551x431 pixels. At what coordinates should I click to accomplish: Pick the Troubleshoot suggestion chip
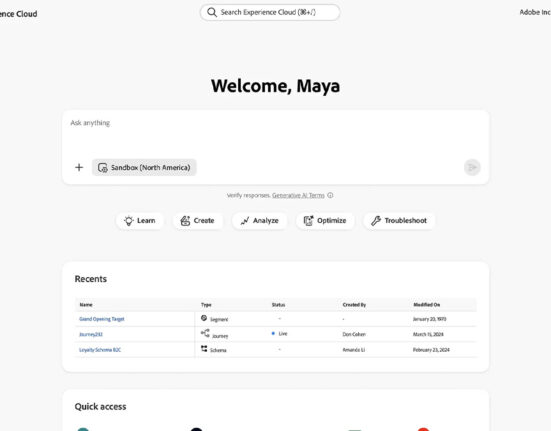[399, 221]
